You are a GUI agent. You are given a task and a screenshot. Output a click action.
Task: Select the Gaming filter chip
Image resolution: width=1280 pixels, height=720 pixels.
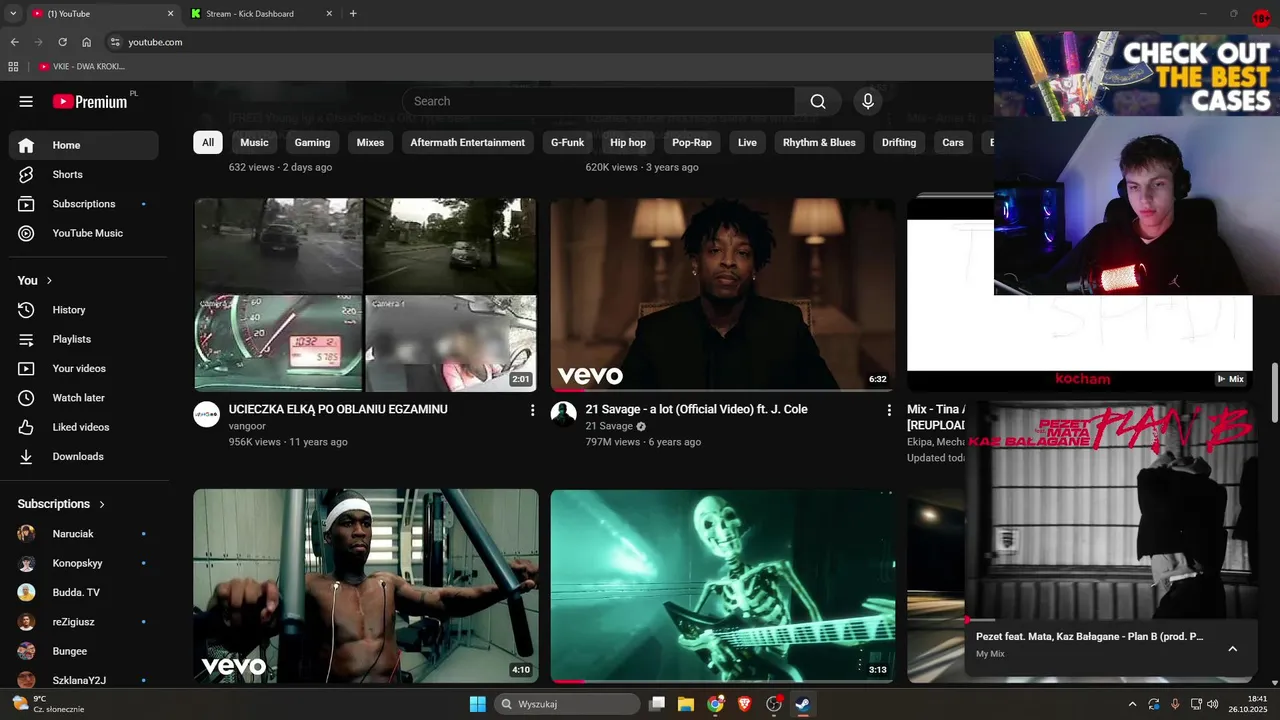[x=312, y=143]
